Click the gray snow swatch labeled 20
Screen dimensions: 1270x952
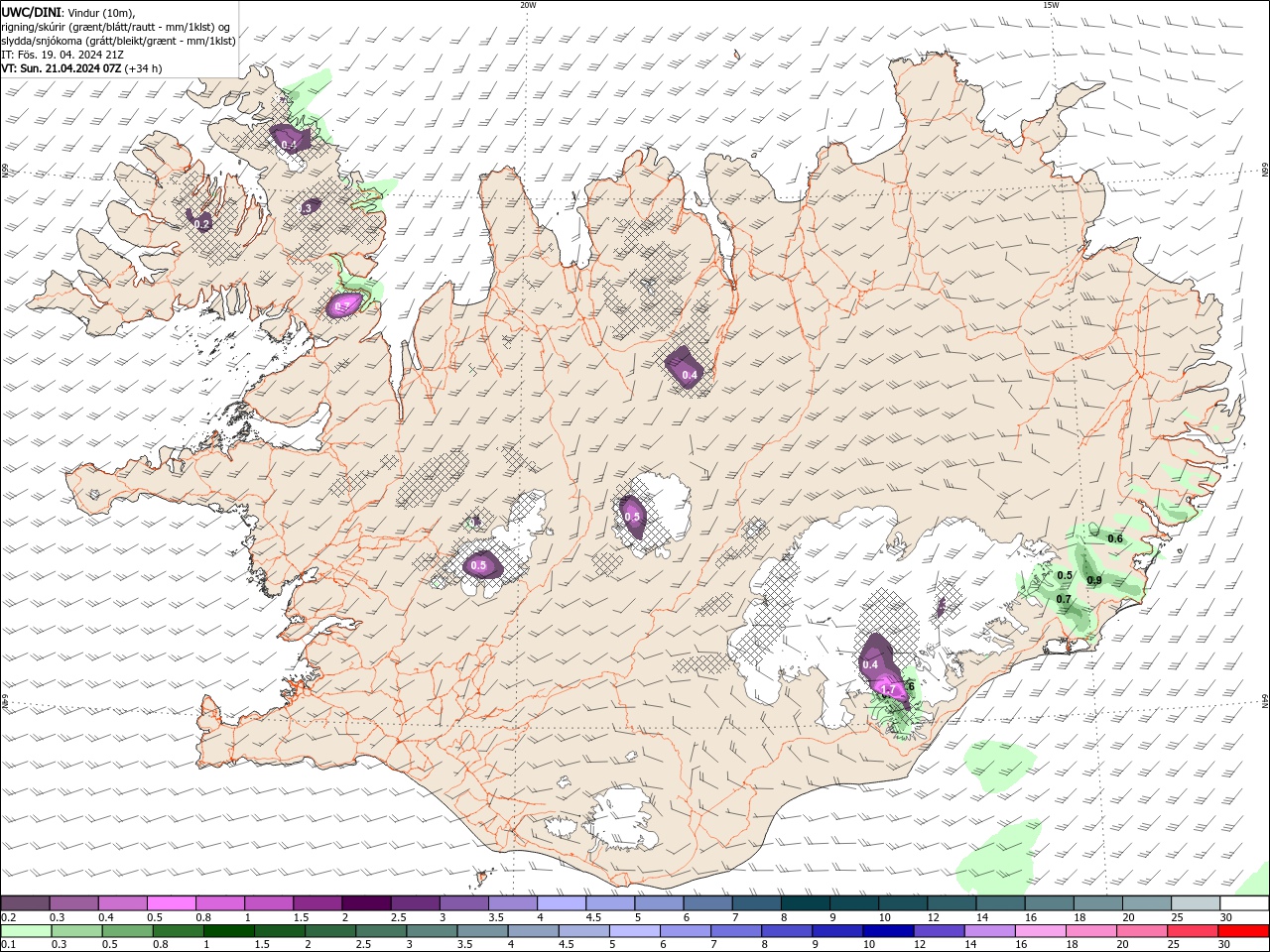(1146, 902)
